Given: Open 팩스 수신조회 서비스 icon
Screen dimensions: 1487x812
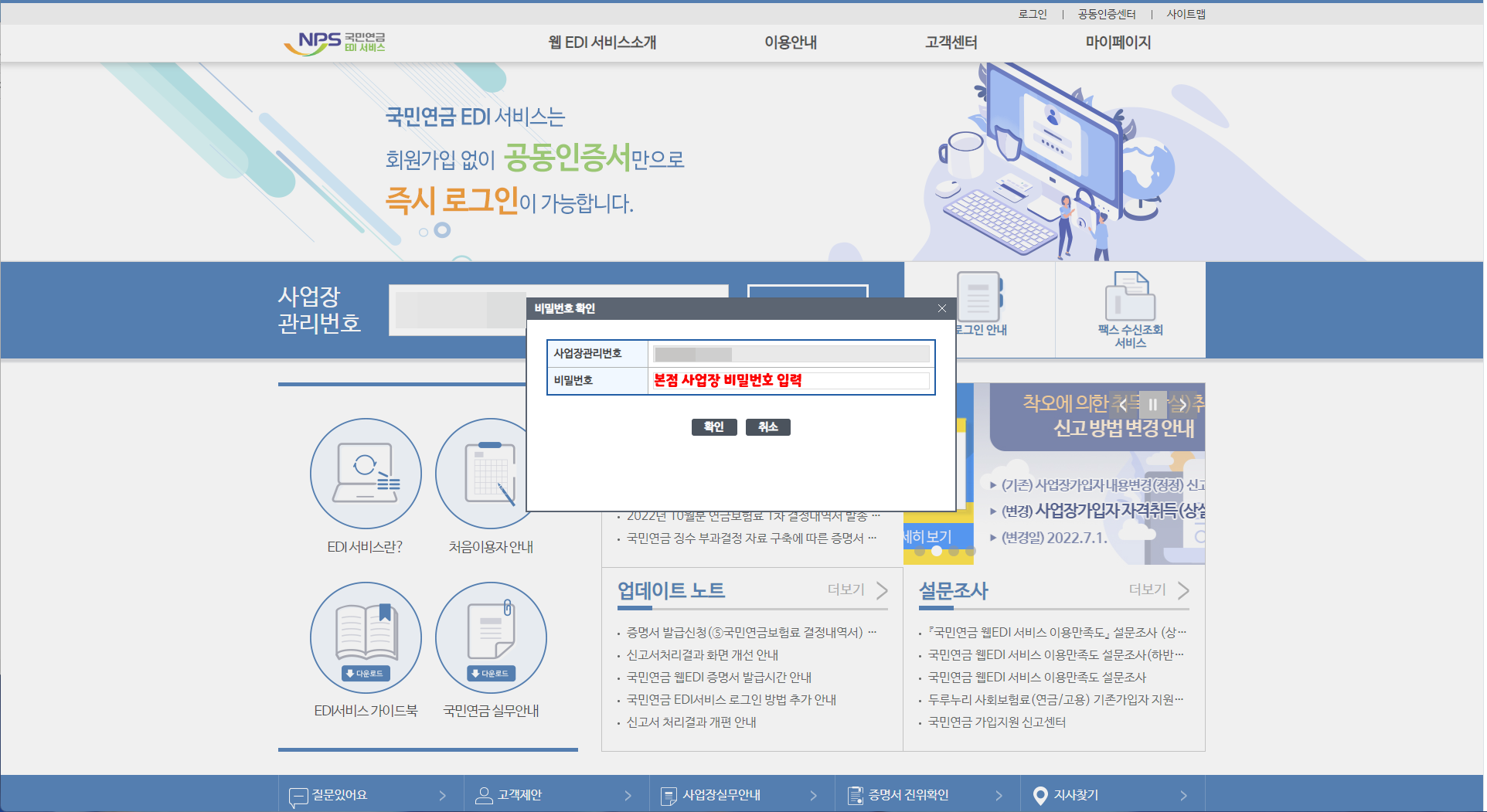Looking at the screenshot, I should click(x=1130, y=297).
